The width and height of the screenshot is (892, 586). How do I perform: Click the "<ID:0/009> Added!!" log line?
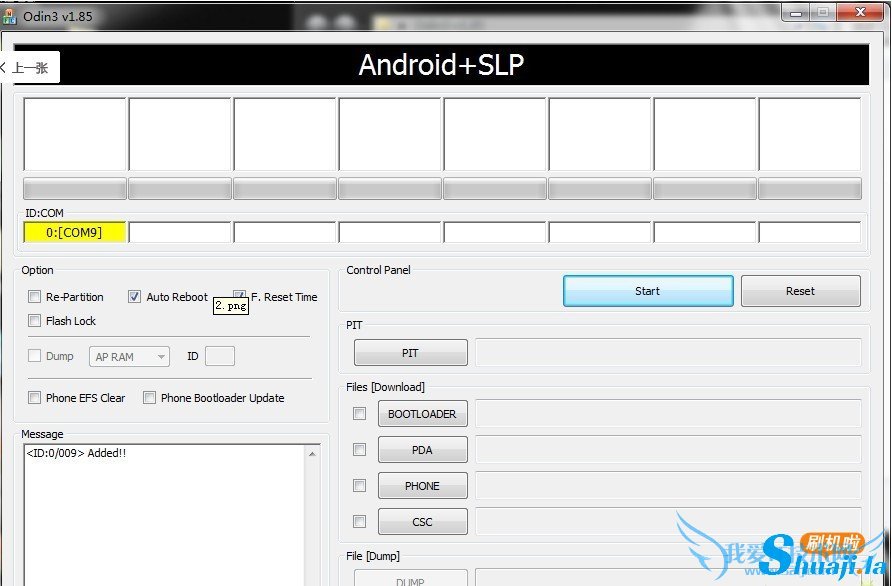pyautogui.click(x=76, y=453)
